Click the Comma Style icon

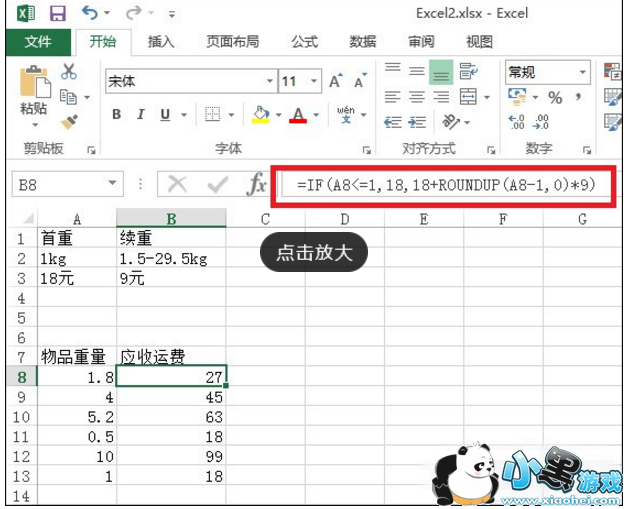pyautogui.click(x=578, y=97)
